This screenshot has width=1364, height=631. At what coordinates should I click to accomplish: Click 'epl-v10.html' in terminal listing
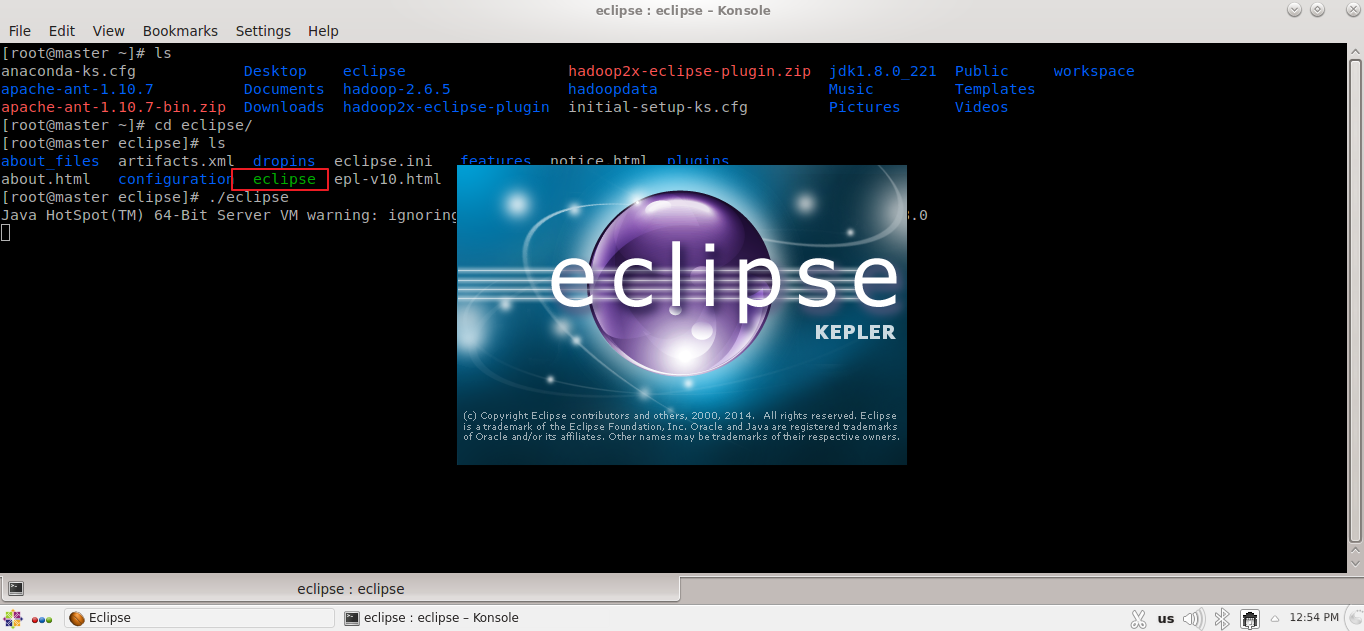coord(387,179)
